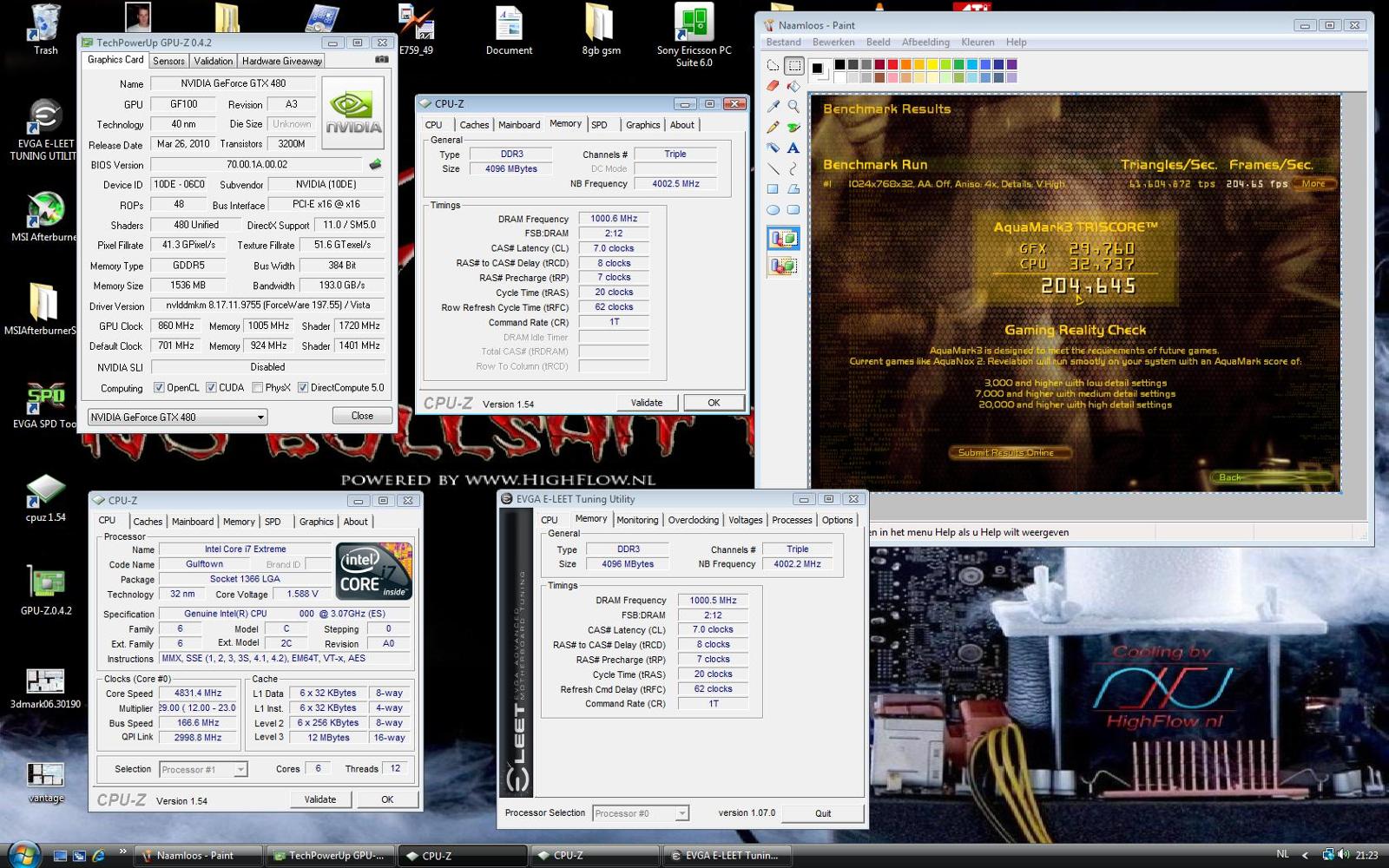Open the Voltages tab in E-LEET

[745, 520]
